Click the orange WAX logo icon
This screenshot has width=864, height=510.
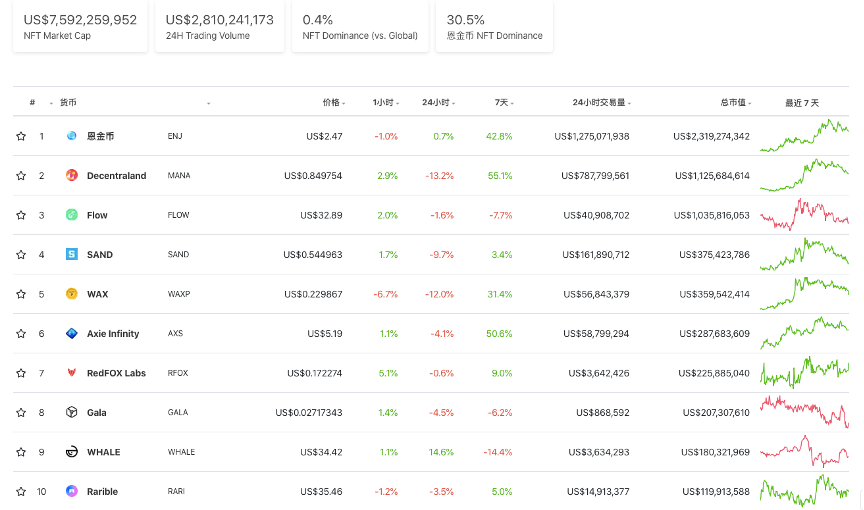click(72, 294)
